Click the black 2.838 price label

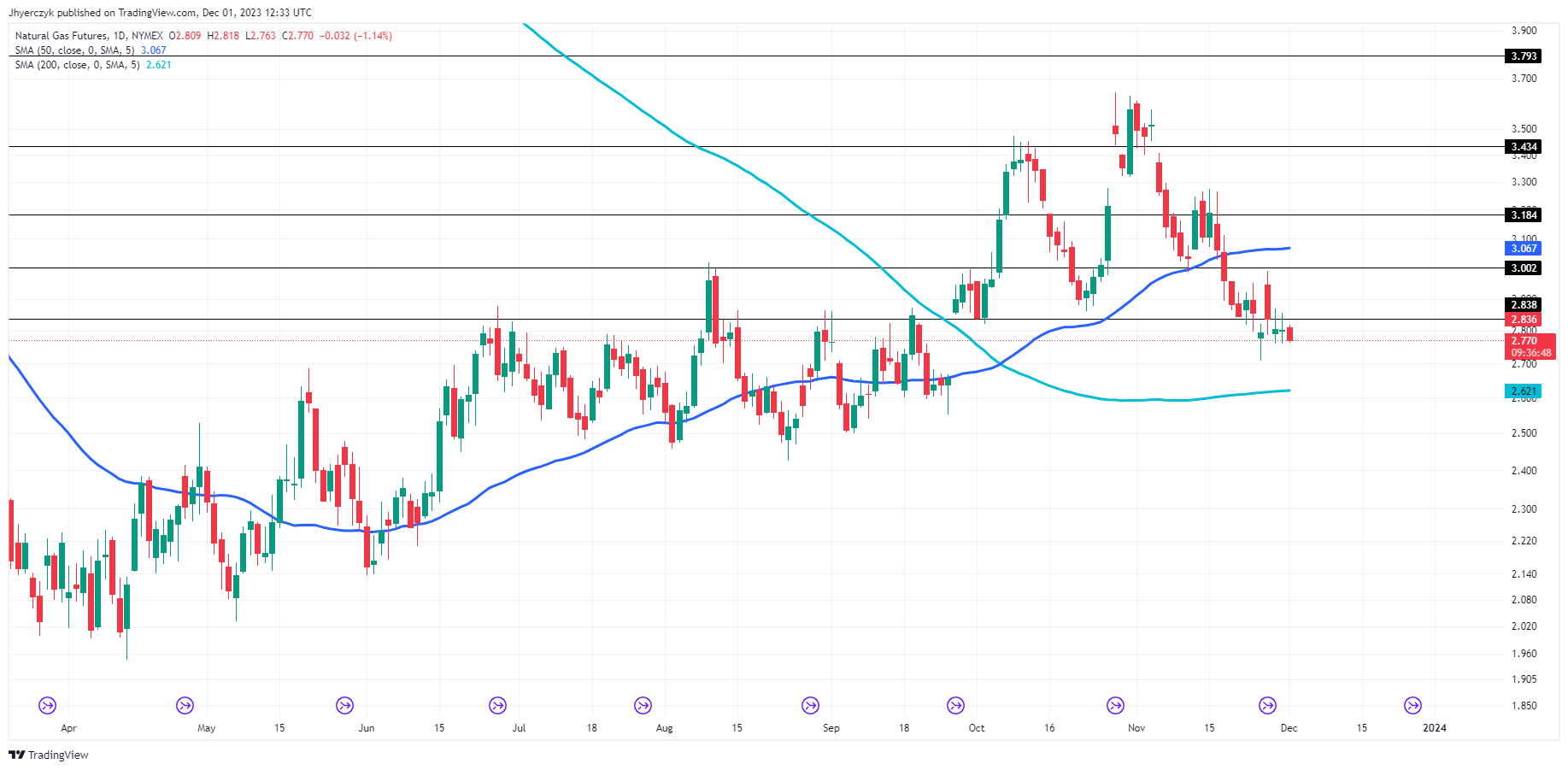point(1524,305)
